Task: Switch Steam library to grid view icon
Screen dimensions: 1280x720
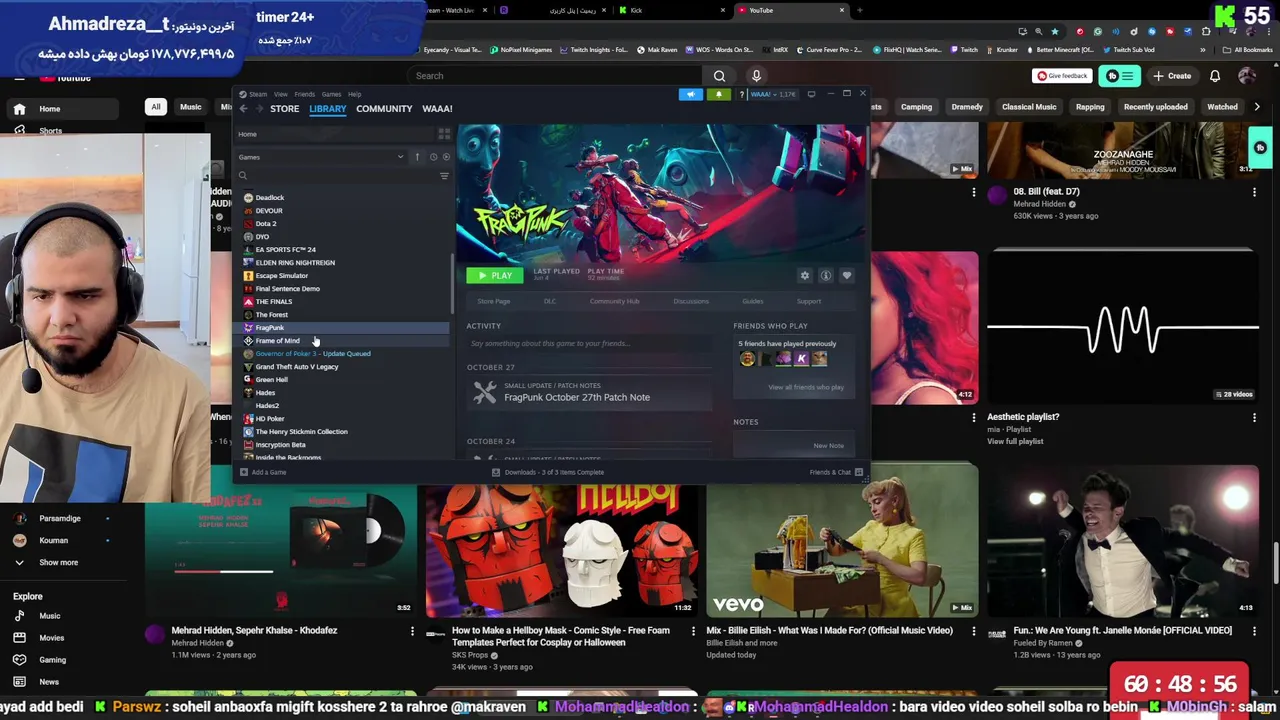Action: (444, 134)
